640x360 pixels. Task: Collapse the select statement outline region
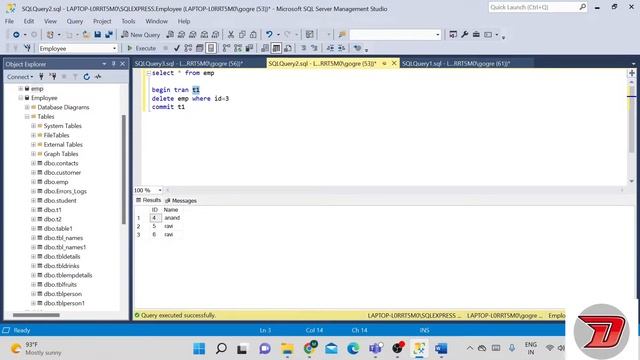pos(149,73)
